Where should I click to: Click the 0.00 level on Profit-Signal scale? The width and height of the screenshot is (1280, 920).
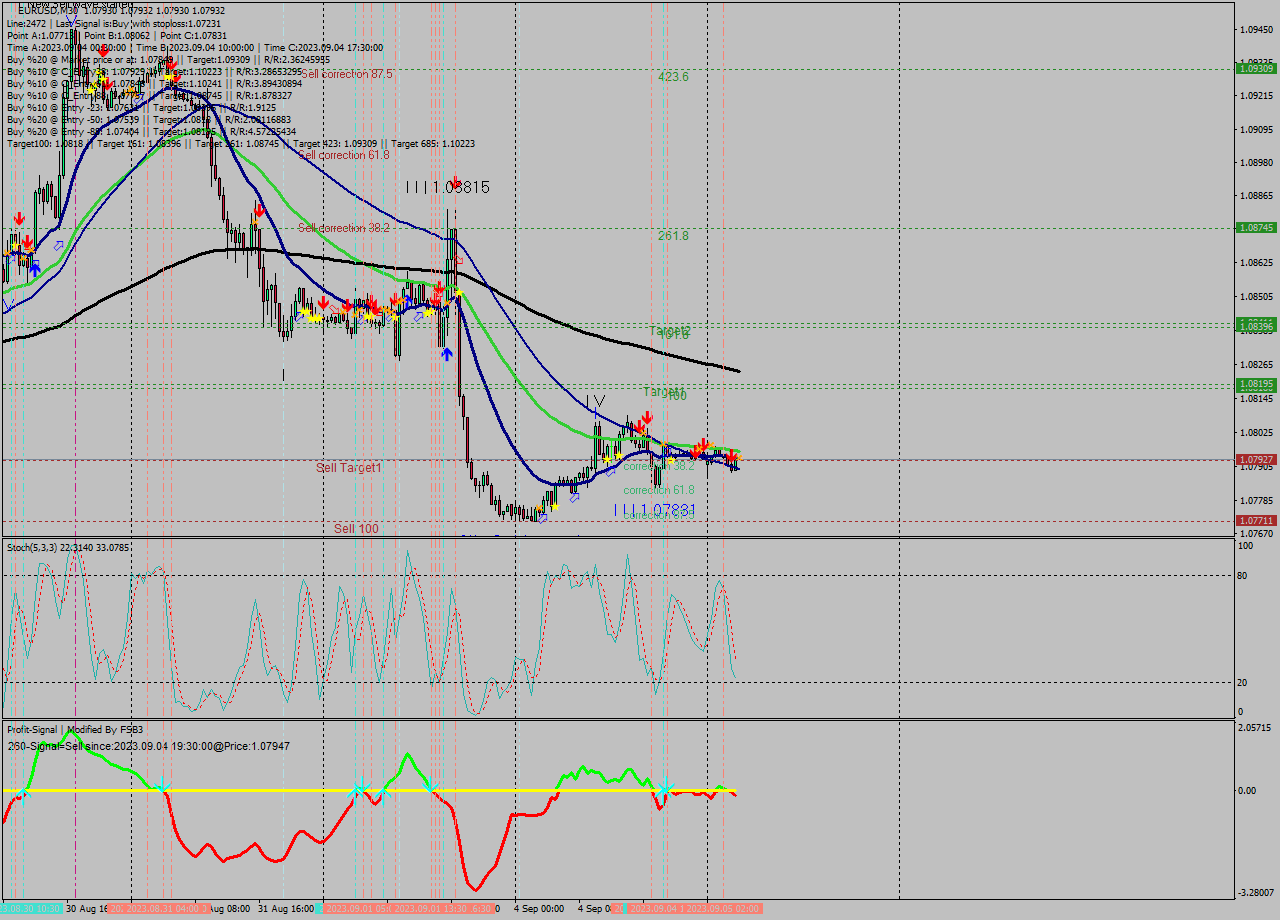click(1247, 791)
